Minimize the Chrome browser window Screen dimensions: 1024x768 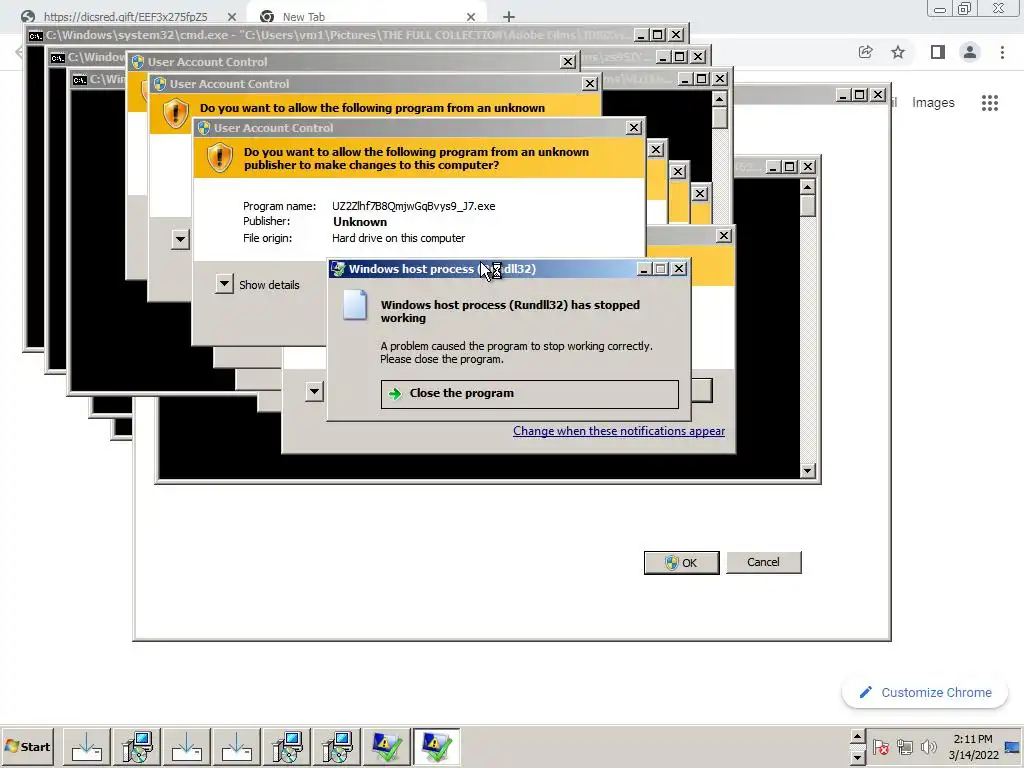coord(940,9)
